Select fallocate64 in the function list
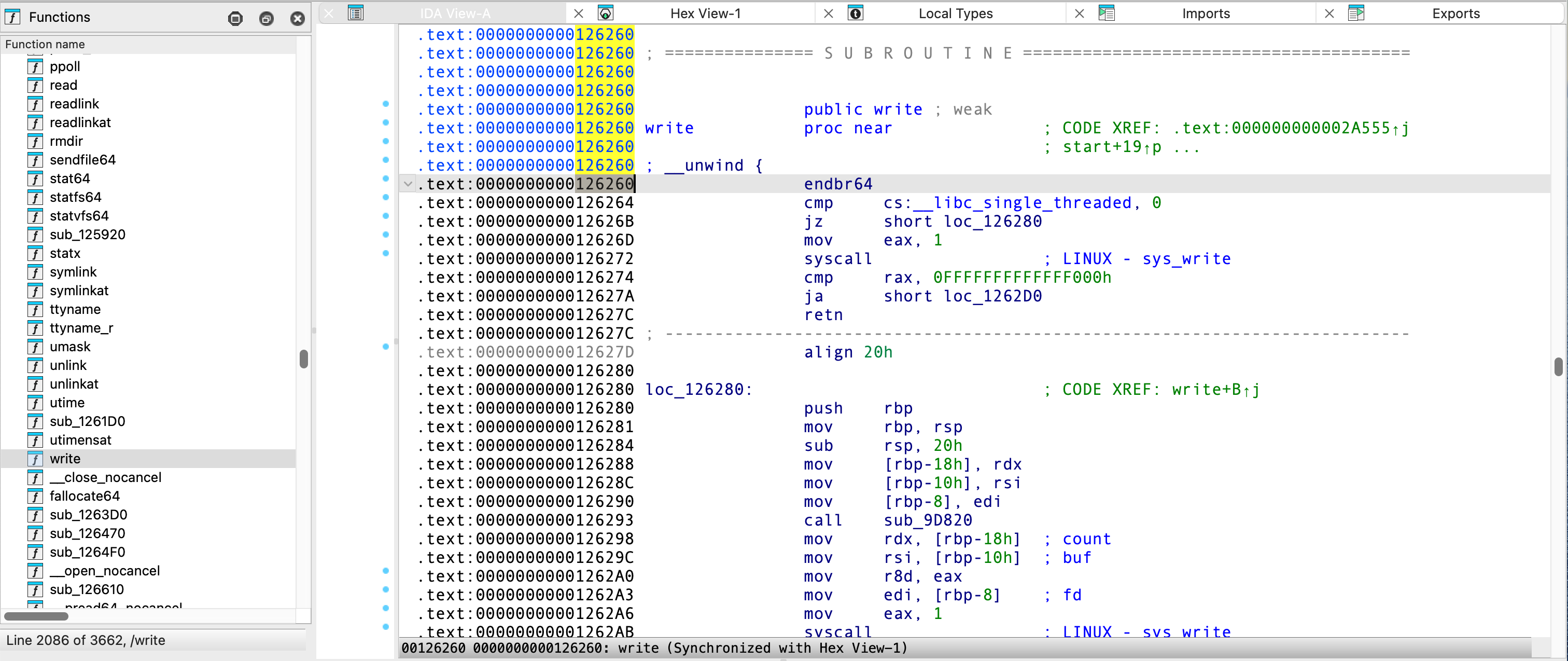This screenshot has height=661, width=1568. coord(85,496)
